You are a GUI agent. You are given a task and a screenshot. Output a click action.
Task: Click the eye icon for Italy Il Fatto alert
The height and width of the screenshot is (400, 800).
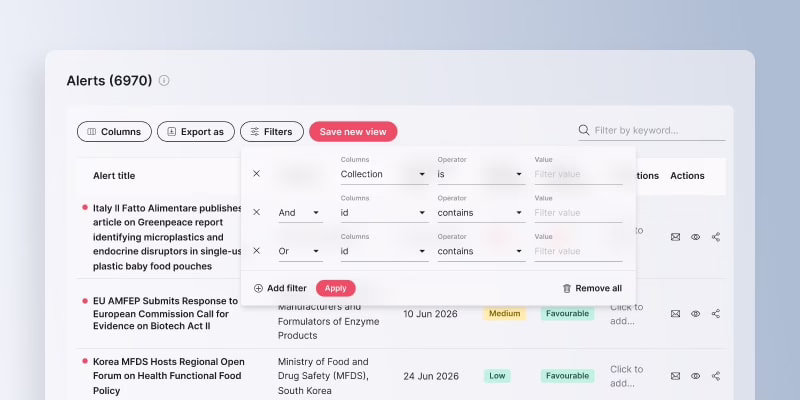(x=695, y=237)
